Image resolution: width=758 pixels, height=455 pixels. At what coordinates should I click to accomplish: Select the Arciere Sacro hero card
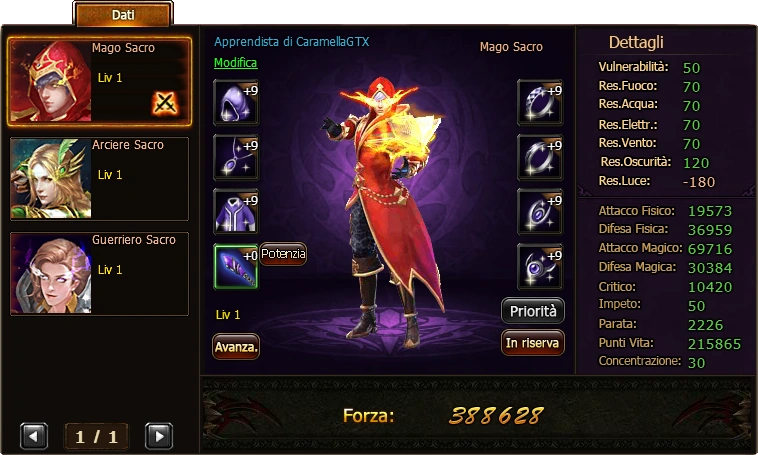[100, 178]
